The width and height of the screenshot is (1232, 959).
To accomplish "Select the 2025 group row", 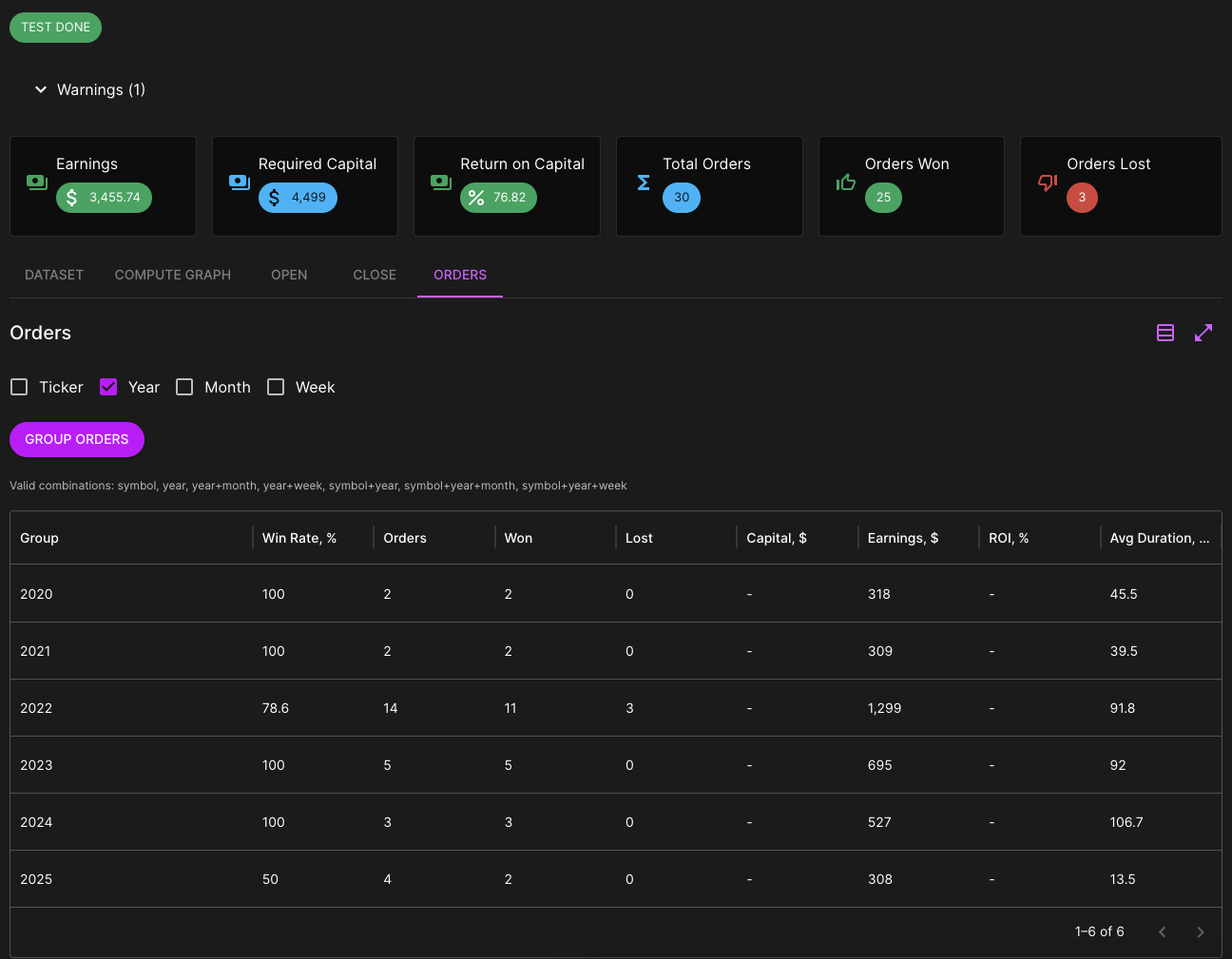I will point(616,879).
